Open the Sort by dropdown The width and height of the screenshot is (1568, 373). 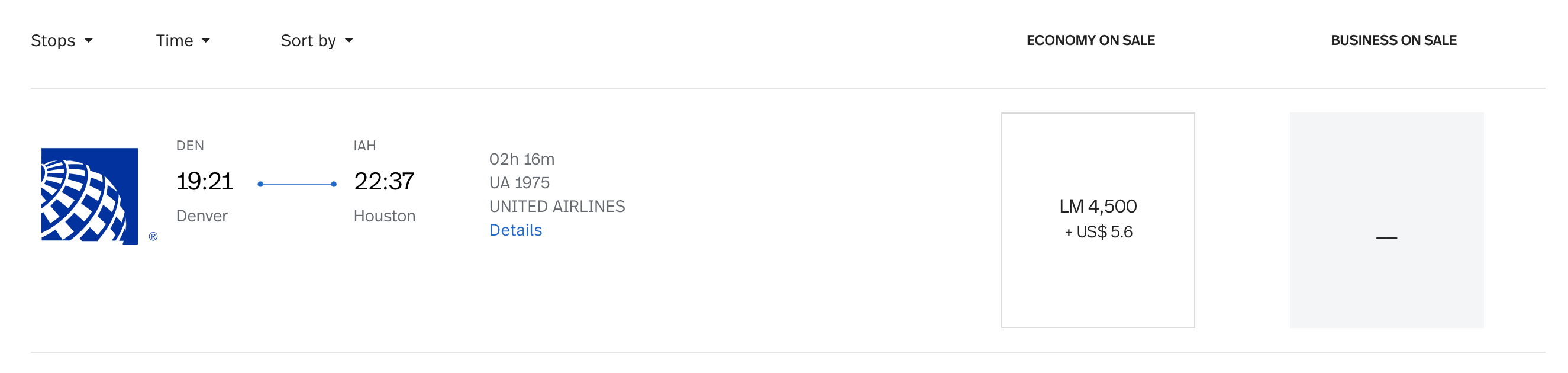[x=317, y=41]
